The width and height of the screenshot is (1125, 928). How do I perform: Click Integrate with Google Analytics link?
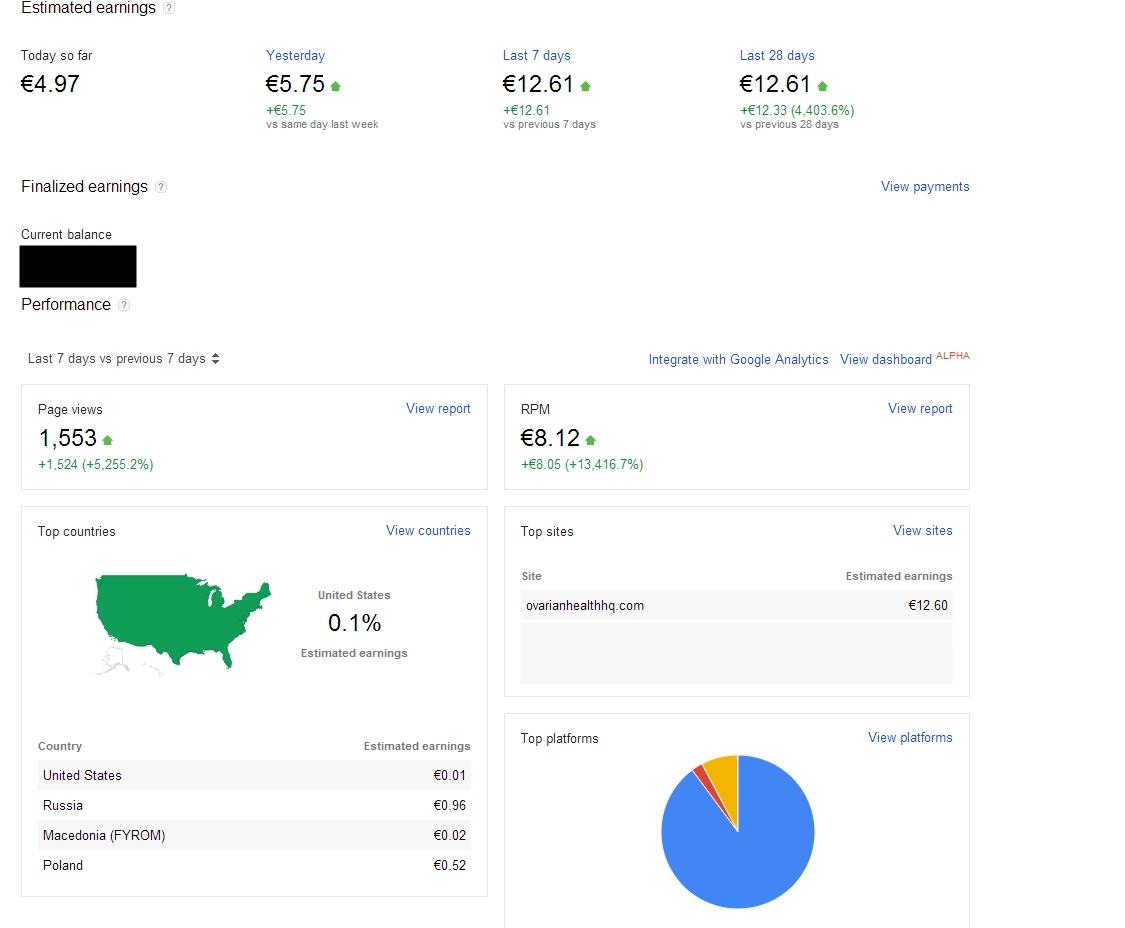point(738,360)
